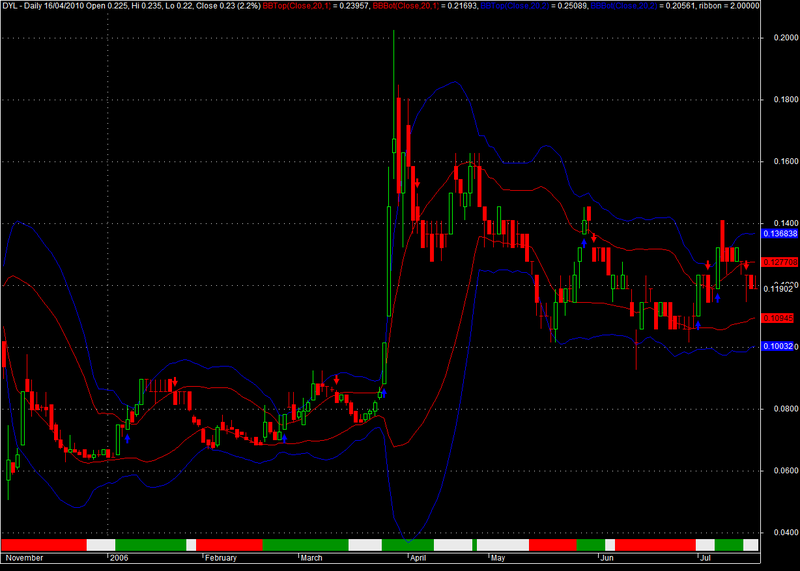
Task: Click the November date axis label
Action: tap(24, 558)
